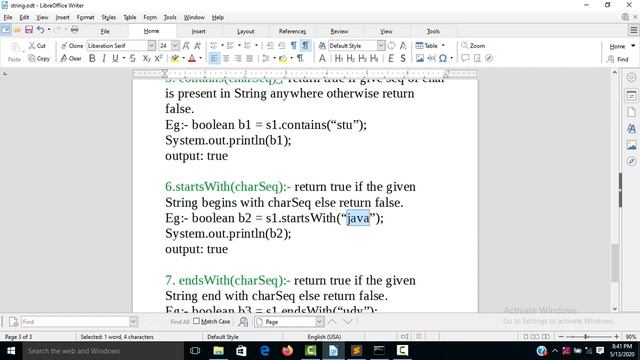Save document with the floppy disk icon
Image resolution: width=640 pixels, height=360 pixels.
click(x=29, y=30)
